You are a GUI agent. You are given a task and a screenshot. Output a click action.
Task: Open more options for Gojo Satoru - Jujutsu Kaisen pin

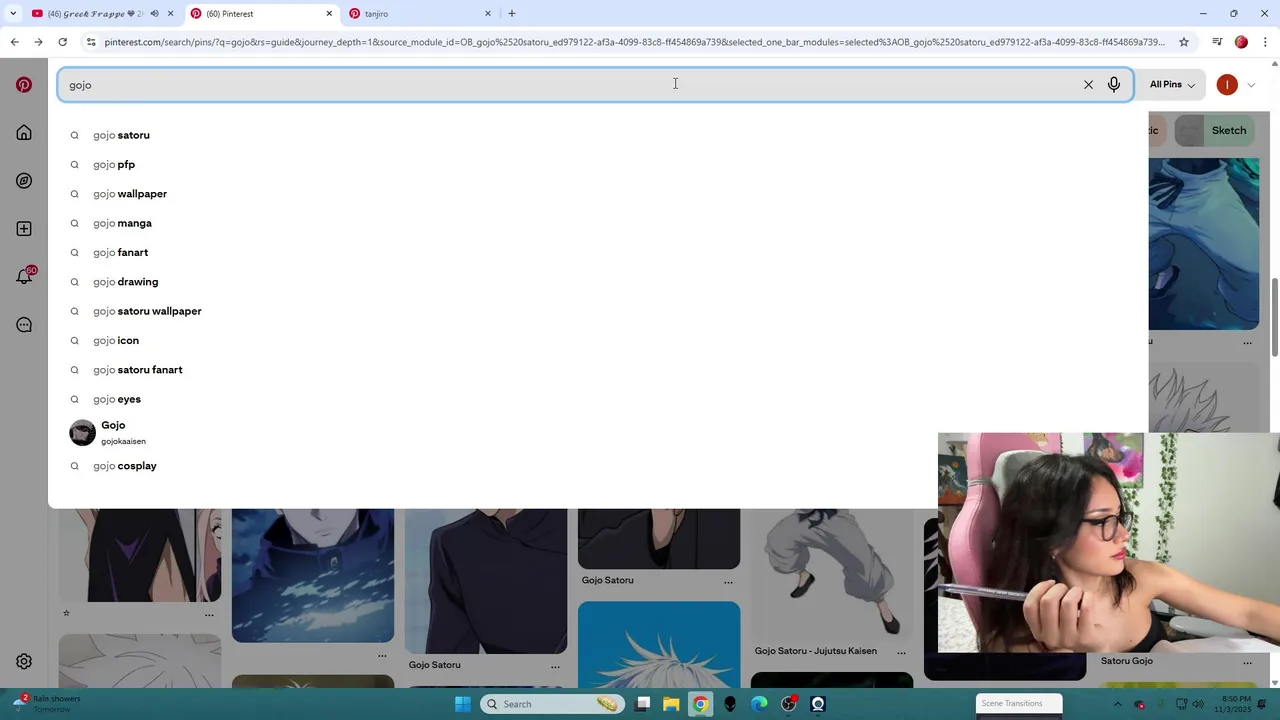click(x=901, y=652)
